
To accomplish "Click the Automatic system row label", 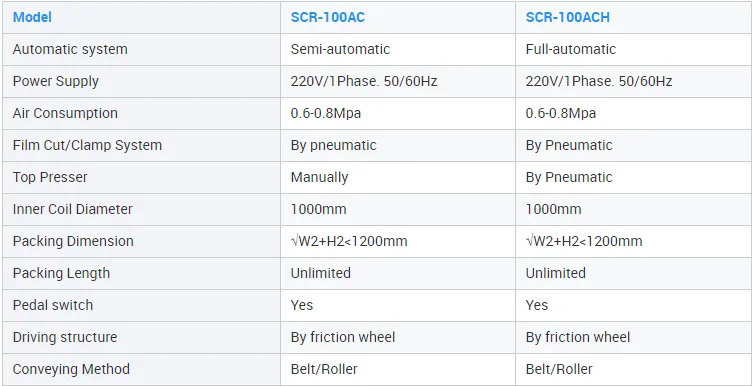I will click(142, 49).
